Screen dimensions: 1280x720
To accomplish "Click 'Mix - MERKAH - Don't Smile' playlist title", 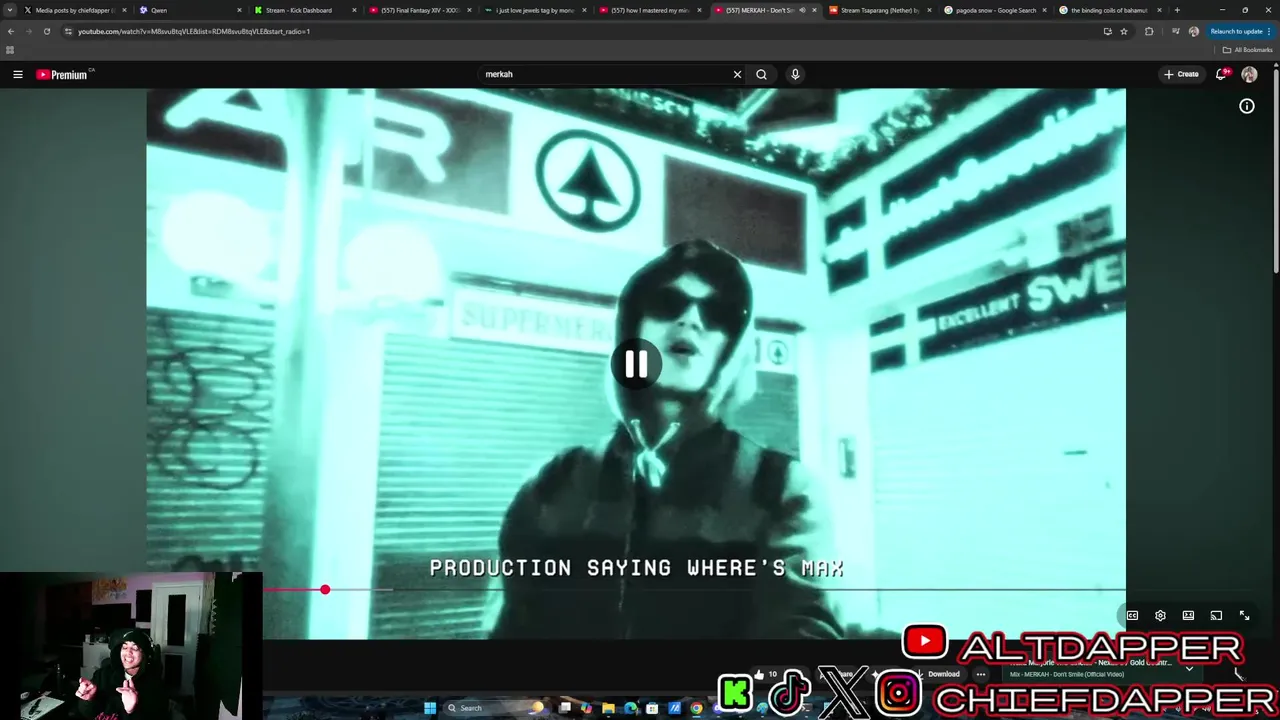I will pyautogui.click(x=1067, y=674).
